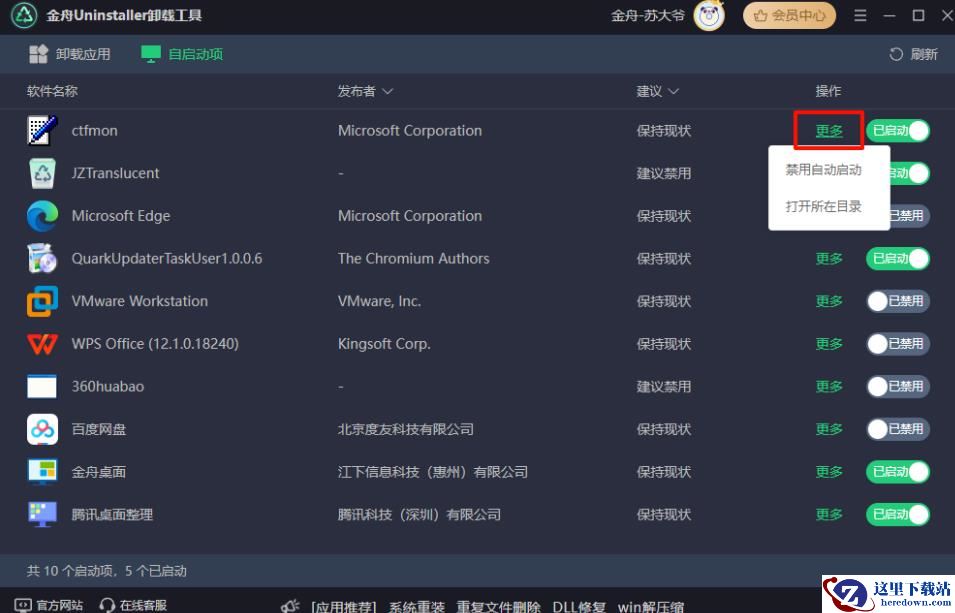Toggle JZTranslucent startup switch
The image size is (955, 613).
(x=910, y=173)
